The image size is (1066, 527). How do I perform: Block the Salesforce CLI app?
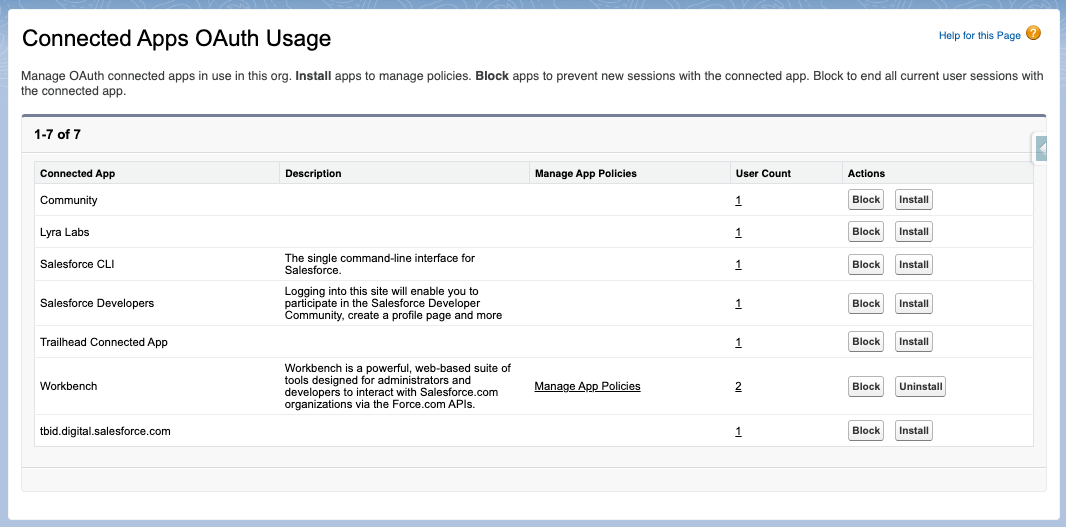(866, 265)
